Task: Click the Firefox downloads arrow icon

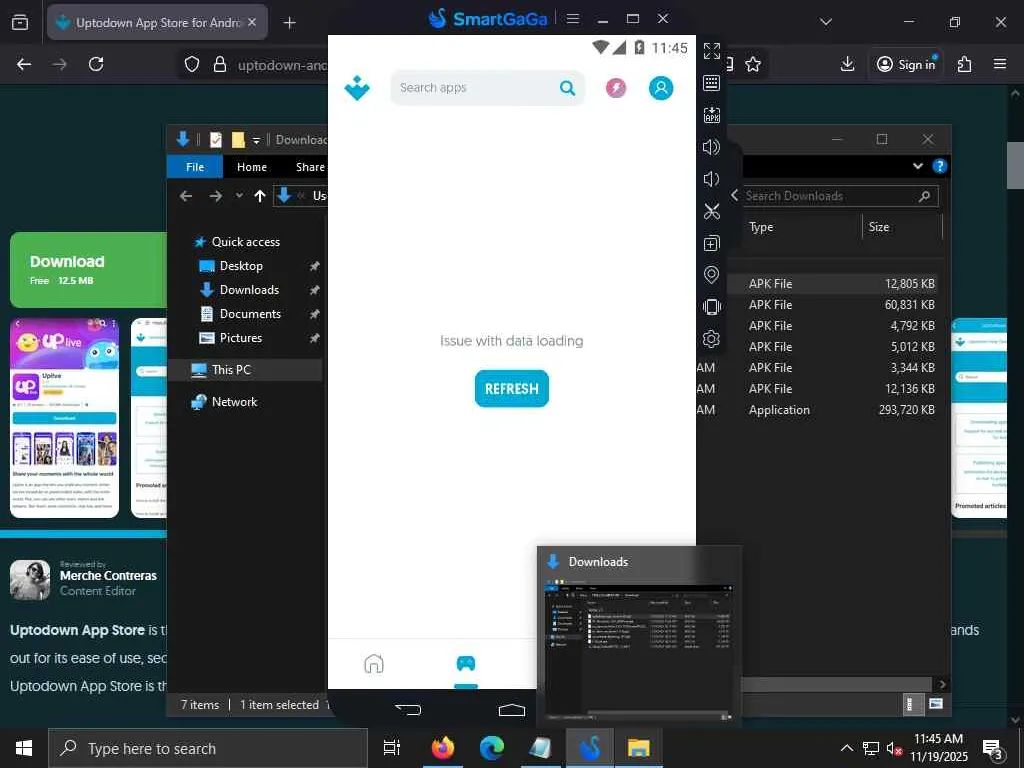Action: tap(847, 64)
